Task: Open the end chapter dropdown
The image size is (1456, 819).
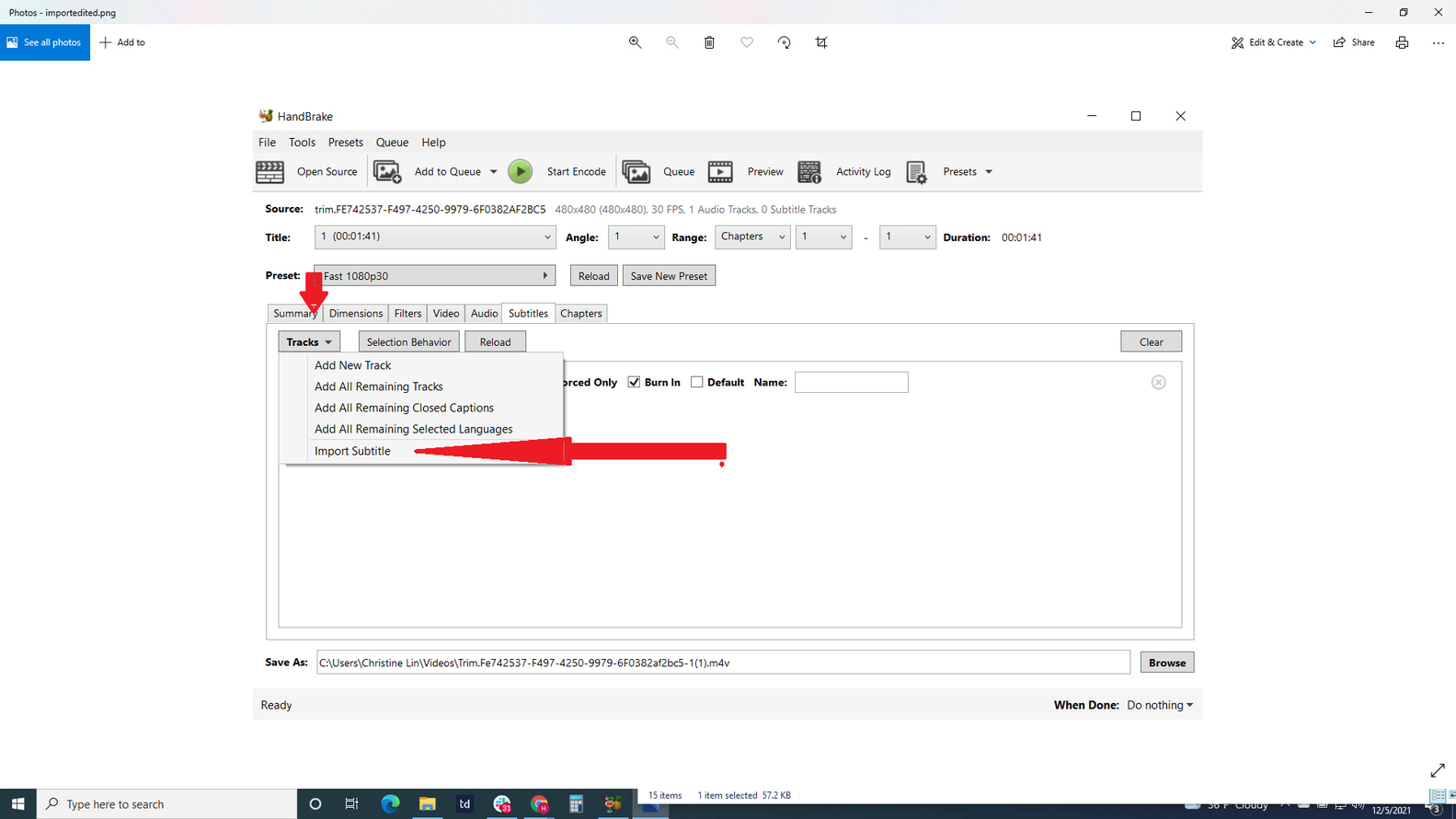Action: [907, 236]
